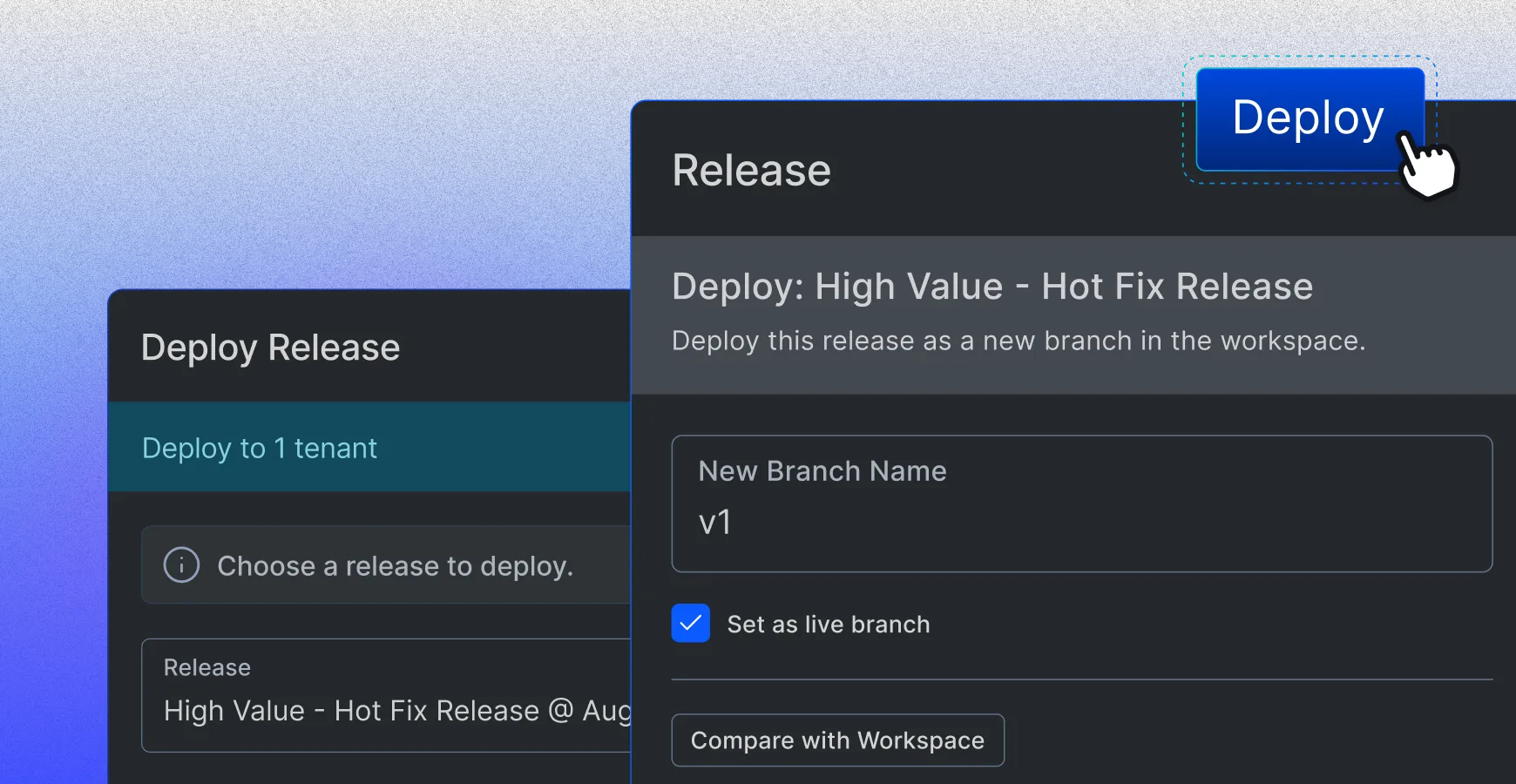This screenshot has width=1516, height=784.
Task: Click the Release panel heading
Action: tap(751, 170)
